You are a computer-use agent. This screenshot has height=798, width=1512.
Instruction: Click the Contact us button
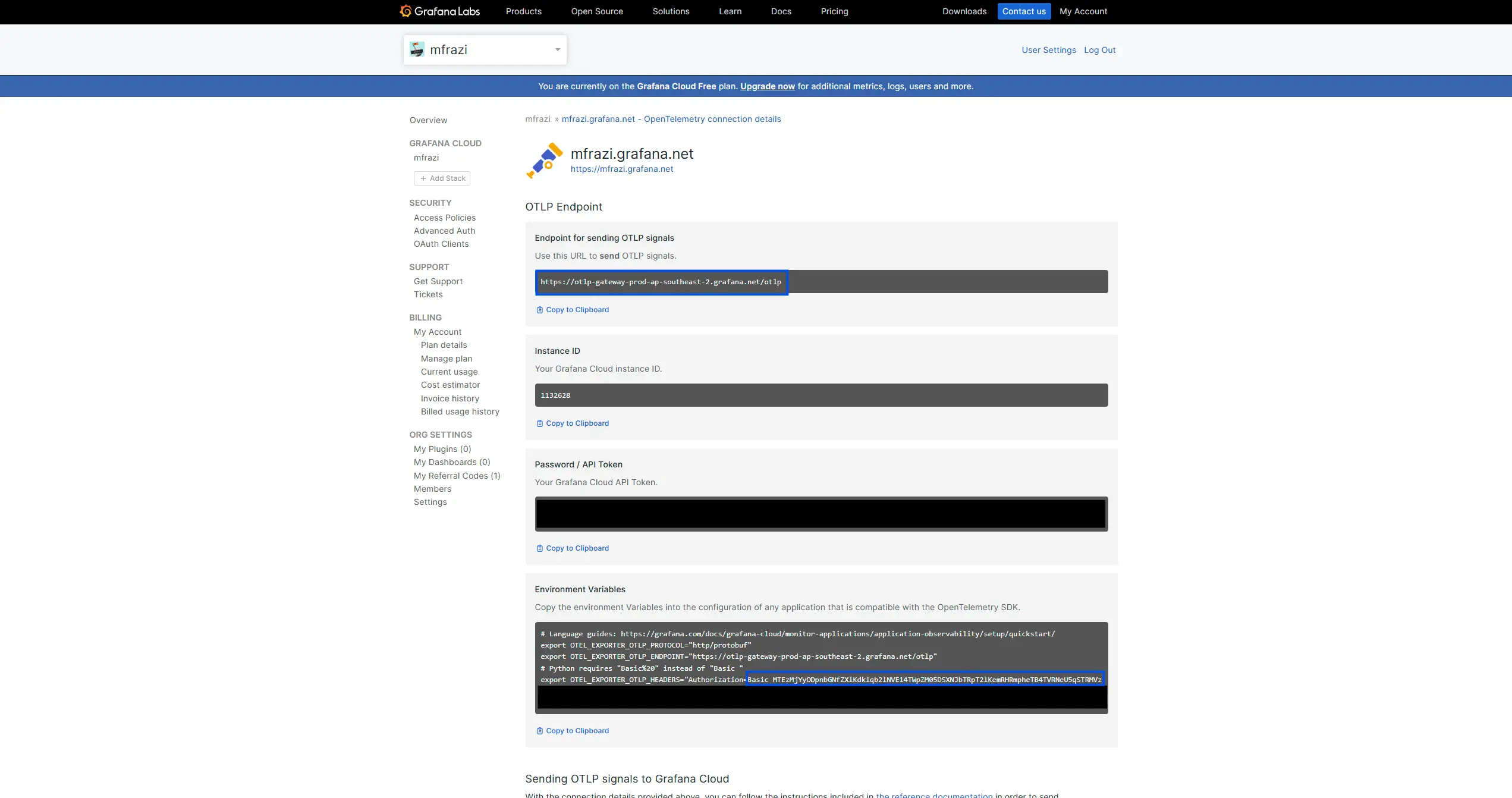pos(1024,11)
